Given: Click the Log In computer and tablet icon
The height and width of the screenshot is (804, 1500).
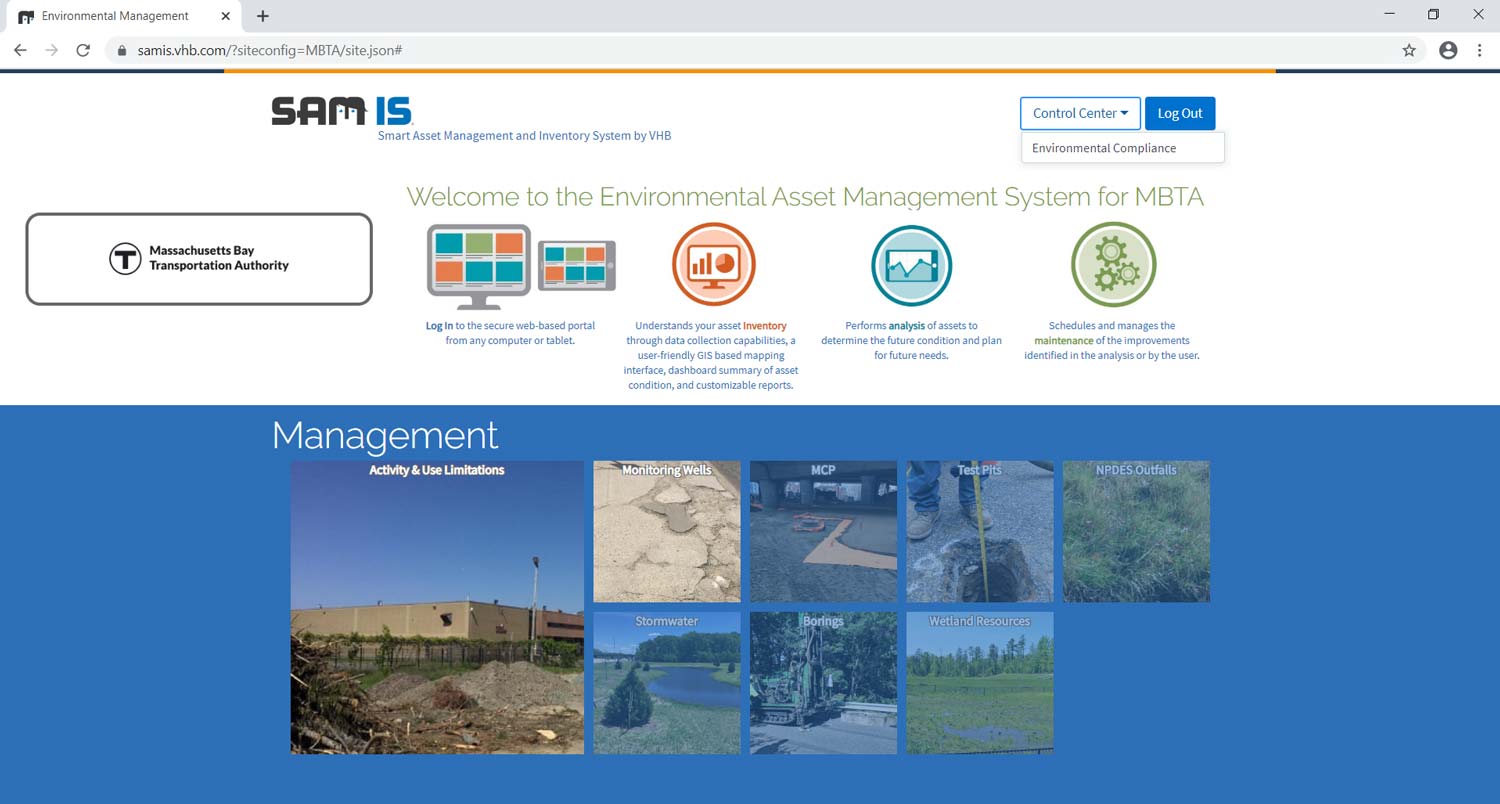Looking at the screenshot, I should 521,266.
